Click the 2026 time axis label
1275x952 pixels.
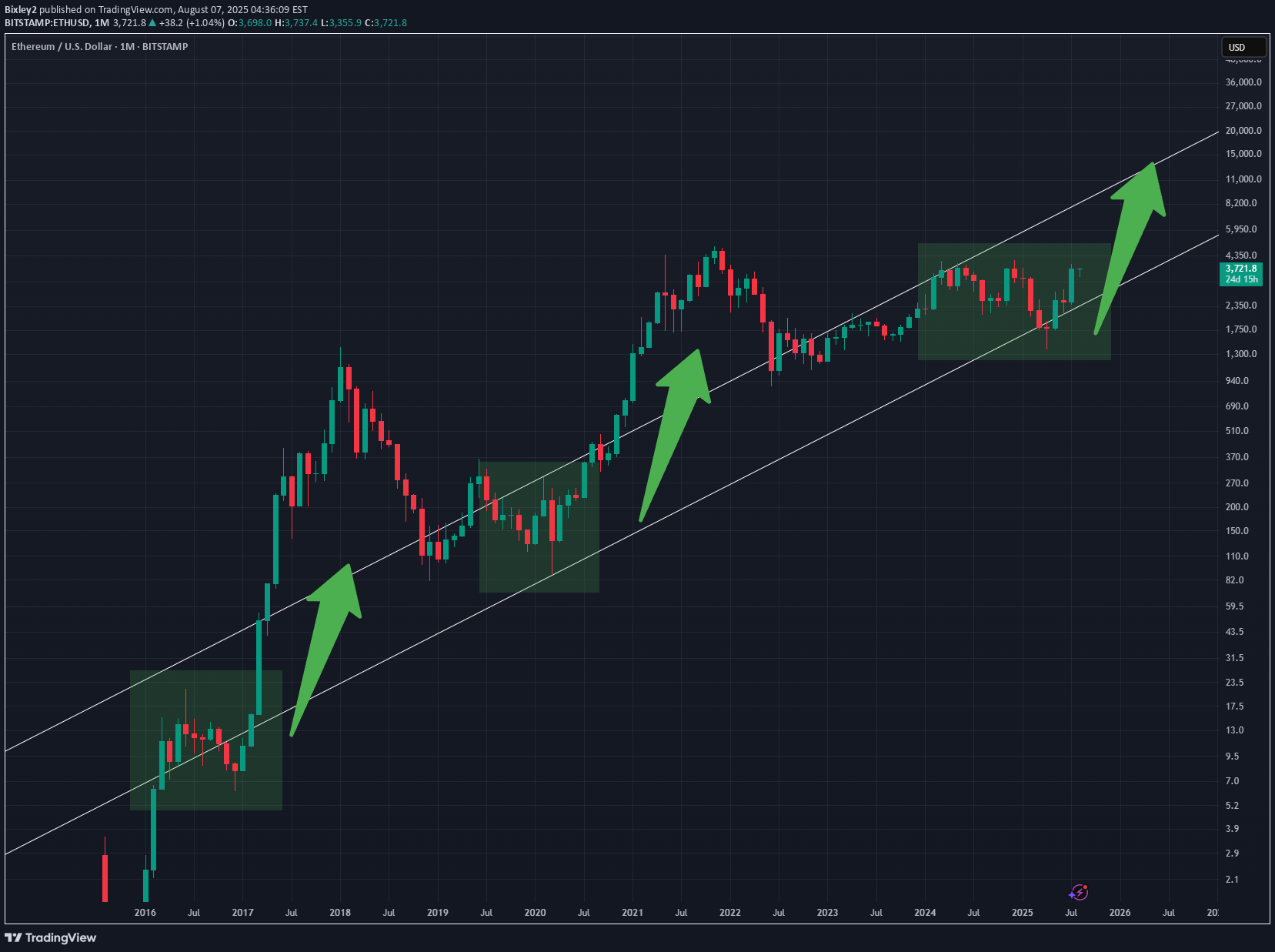(x=1120, y=913)
